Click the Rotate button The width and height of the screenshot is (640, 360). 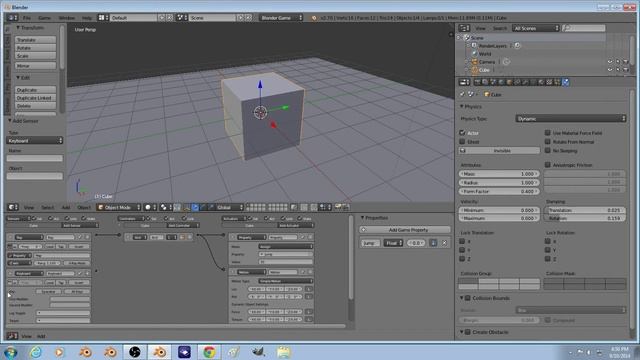pyautogui.click(x=36, y=48)
